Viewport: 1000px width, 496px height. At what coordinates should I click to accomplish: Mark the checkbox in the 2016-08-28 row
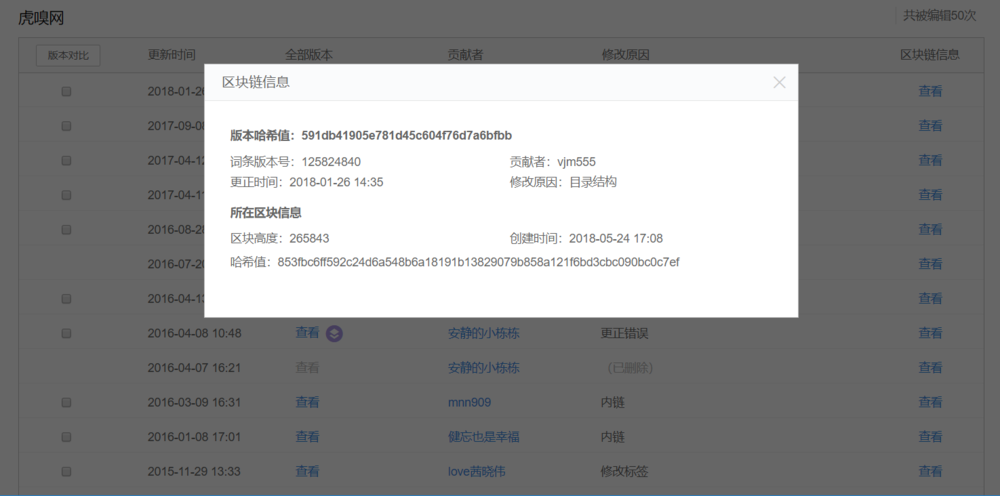pyautogui.click(x=66, y=230)
